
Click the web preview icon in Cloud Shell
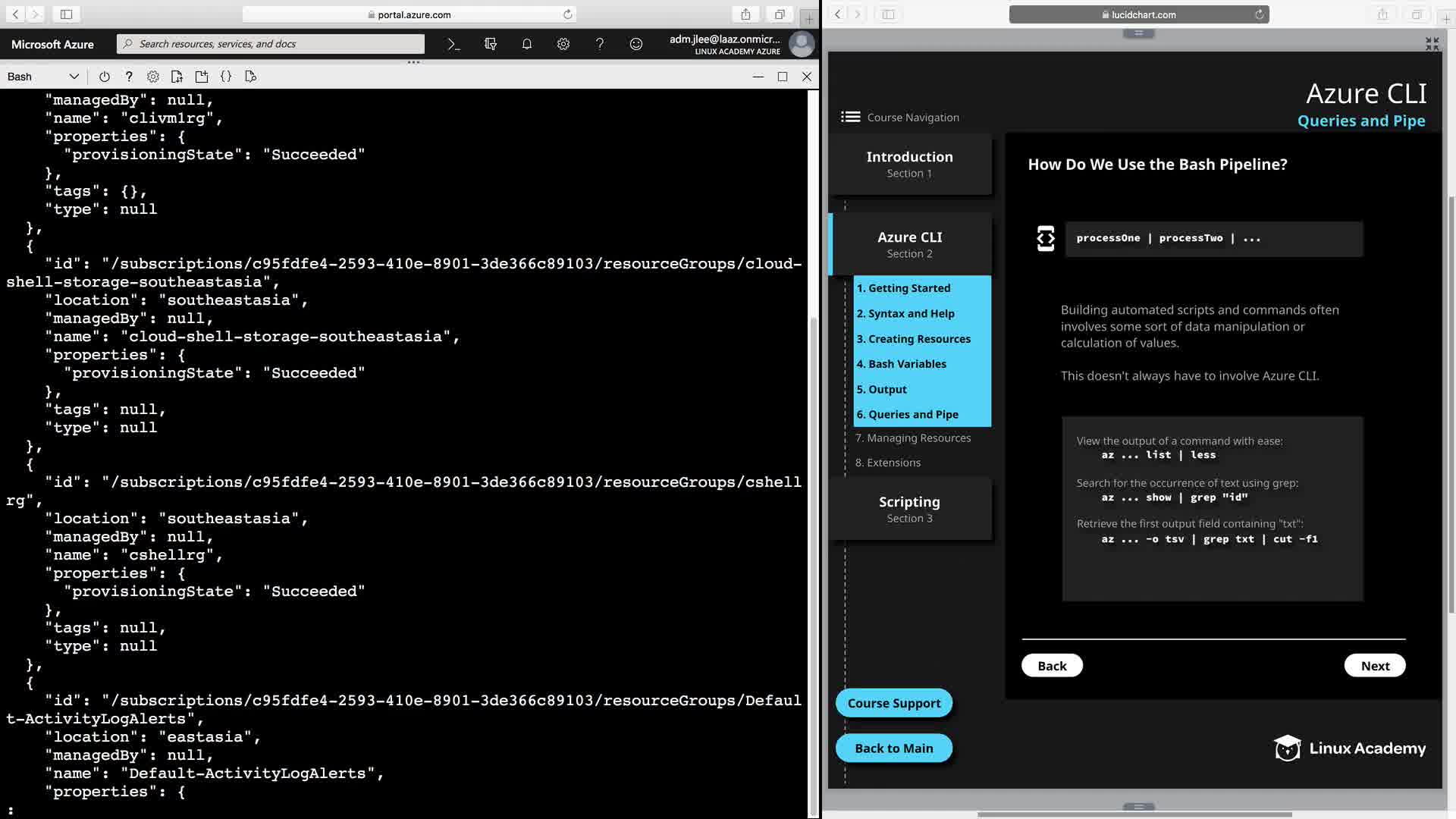[x=251, y=77]
